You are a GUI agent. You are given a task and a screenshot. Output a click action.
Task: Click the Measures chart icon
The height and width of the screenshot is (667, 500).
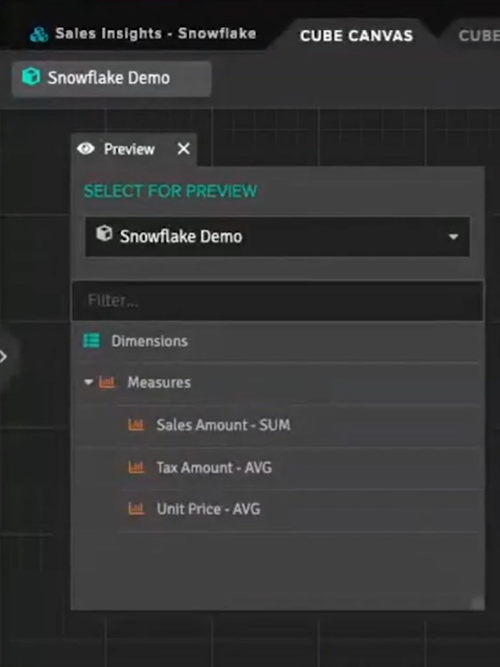[x=107, y=382]
